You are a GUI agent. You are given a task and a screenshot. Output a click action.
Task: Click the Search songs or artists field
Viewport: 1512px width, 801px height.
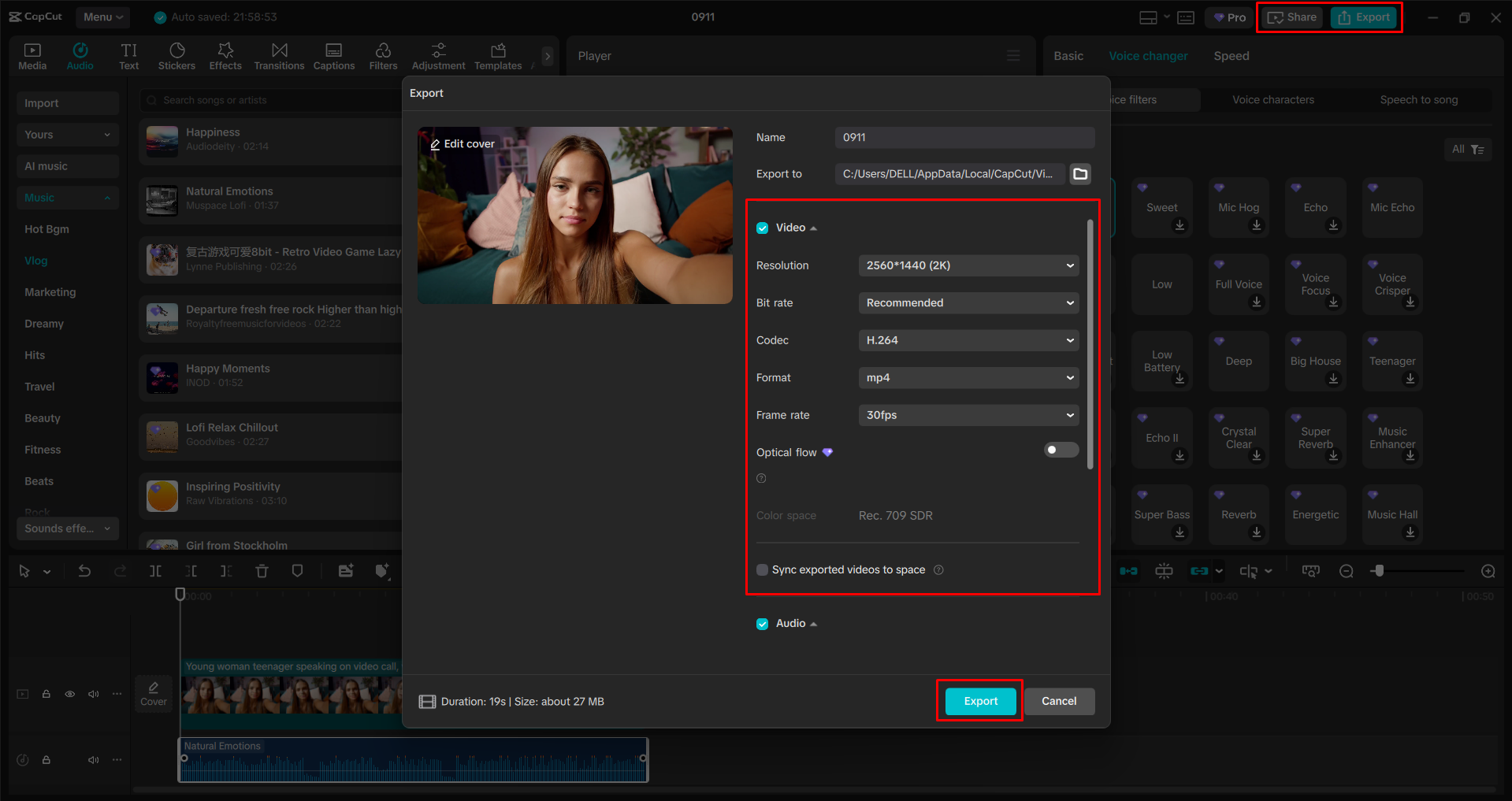coord(236,100)
